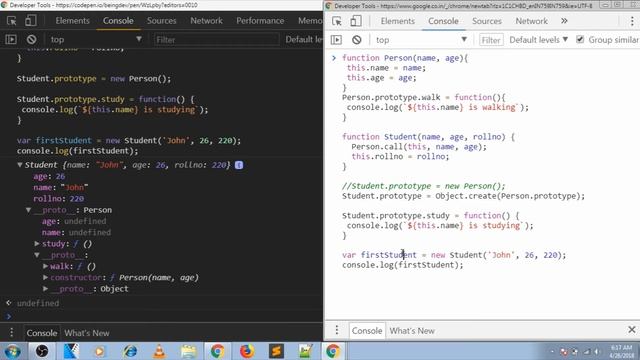Image resolution: width=640 pixels, height=360 pixels.
Task: Switch to Elements tab in right DevTools
Action: click(x=398, y=21)
